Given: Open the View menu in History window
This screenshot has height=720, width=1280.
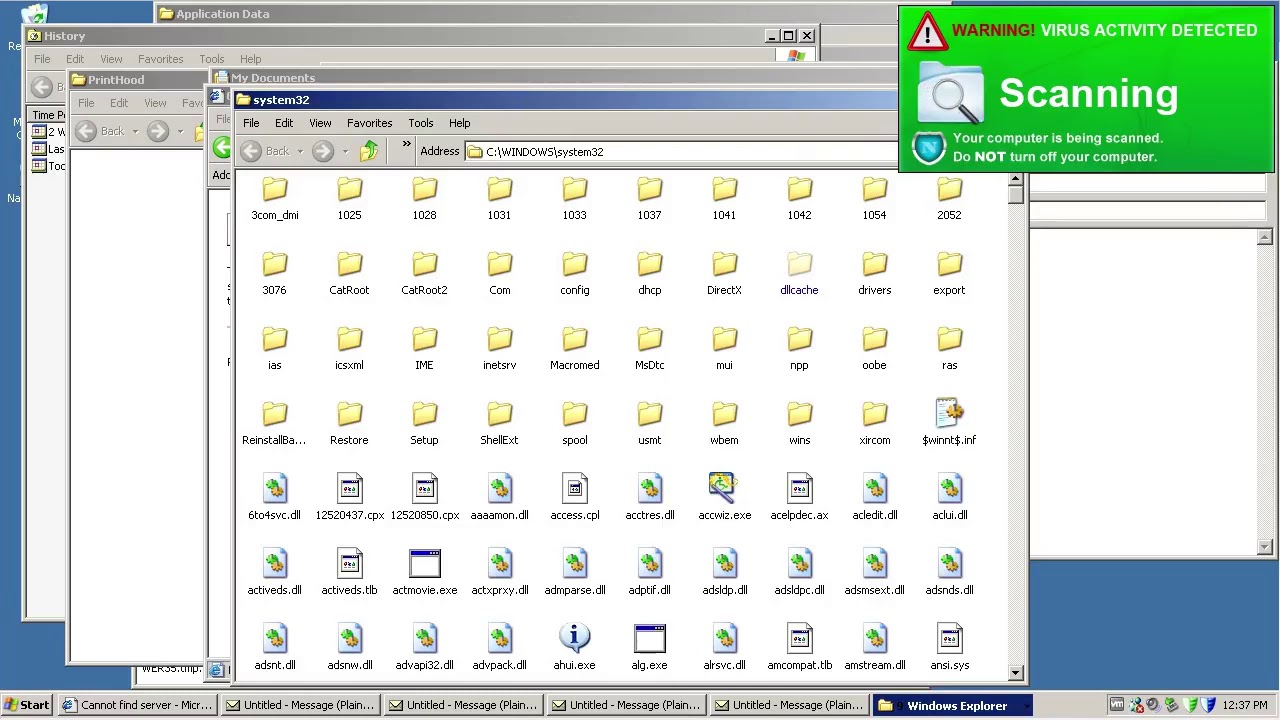Looking at the screenshot, I should tap(111, 59).
